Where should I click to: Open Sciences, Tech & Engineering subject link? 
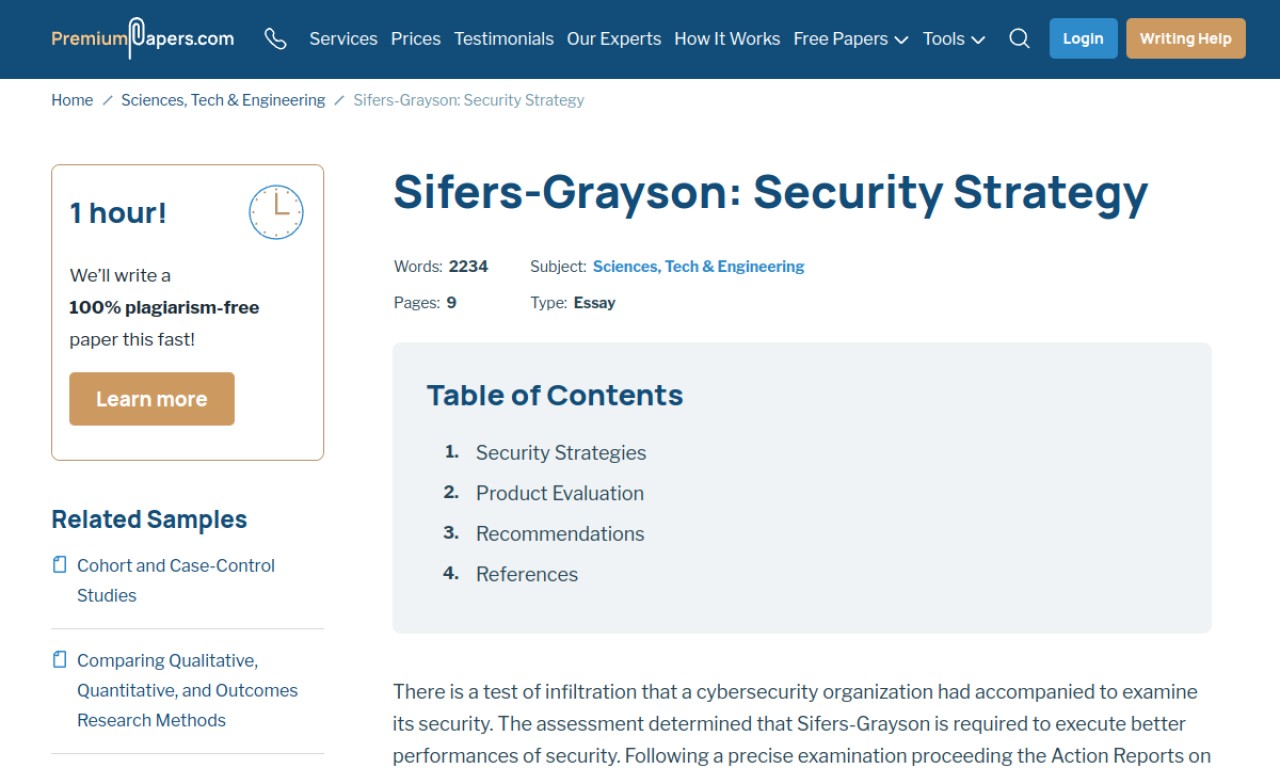tap(698, 266)
